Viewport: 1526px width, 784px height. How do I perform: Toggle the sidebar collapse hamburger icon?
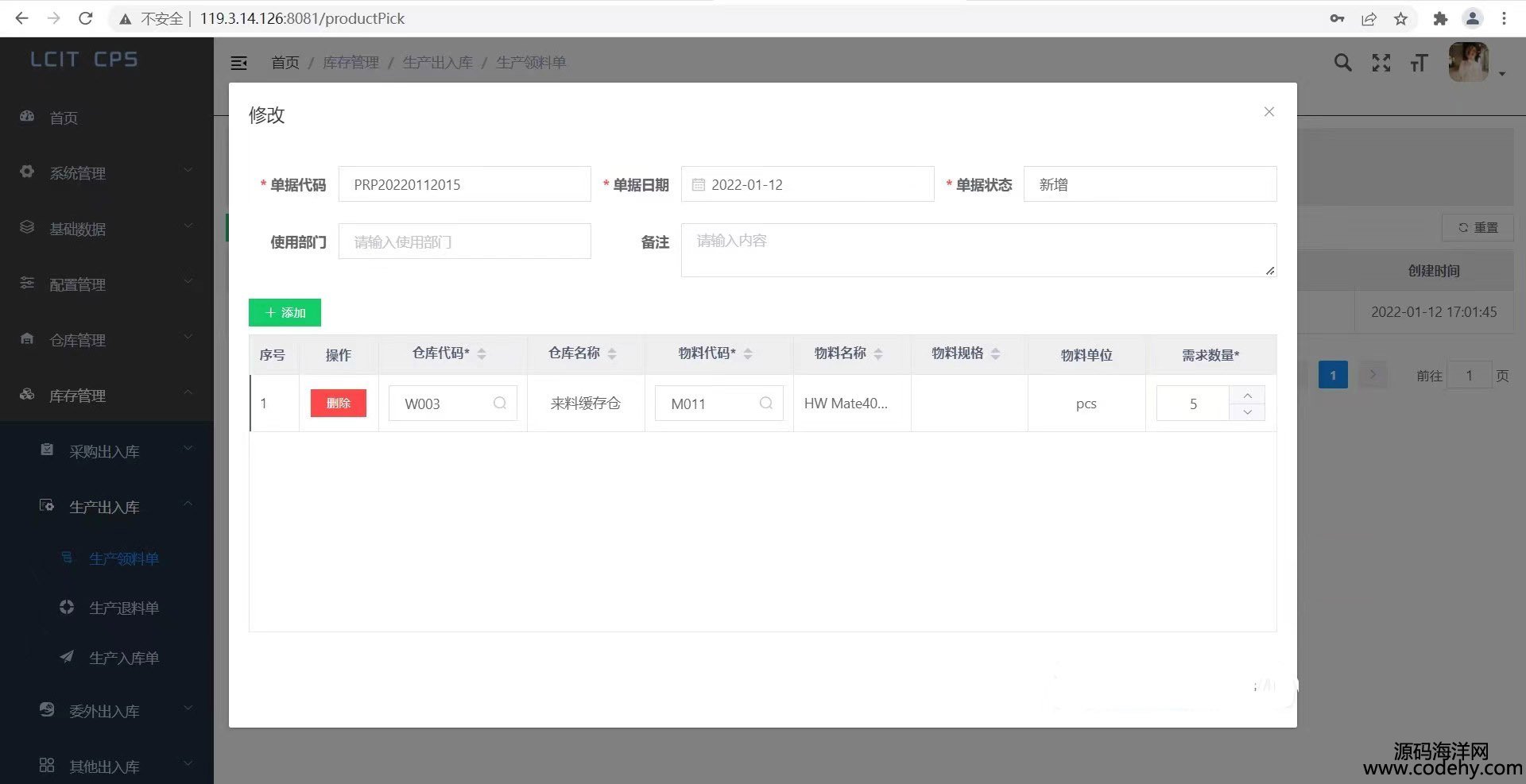[238, 63]
